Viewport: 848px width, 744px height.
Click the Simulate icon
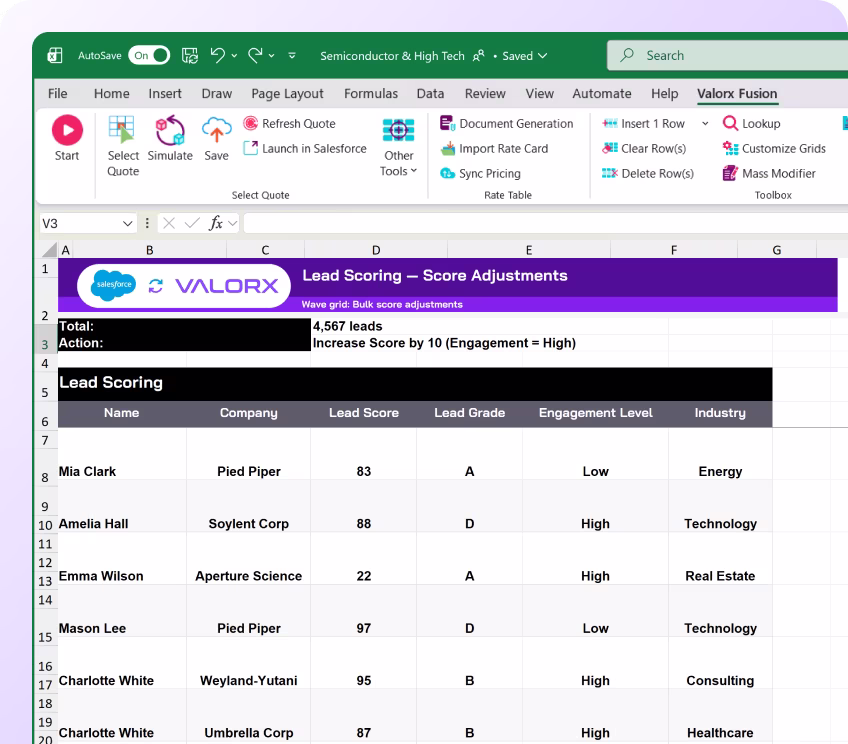tap(170, 130)
